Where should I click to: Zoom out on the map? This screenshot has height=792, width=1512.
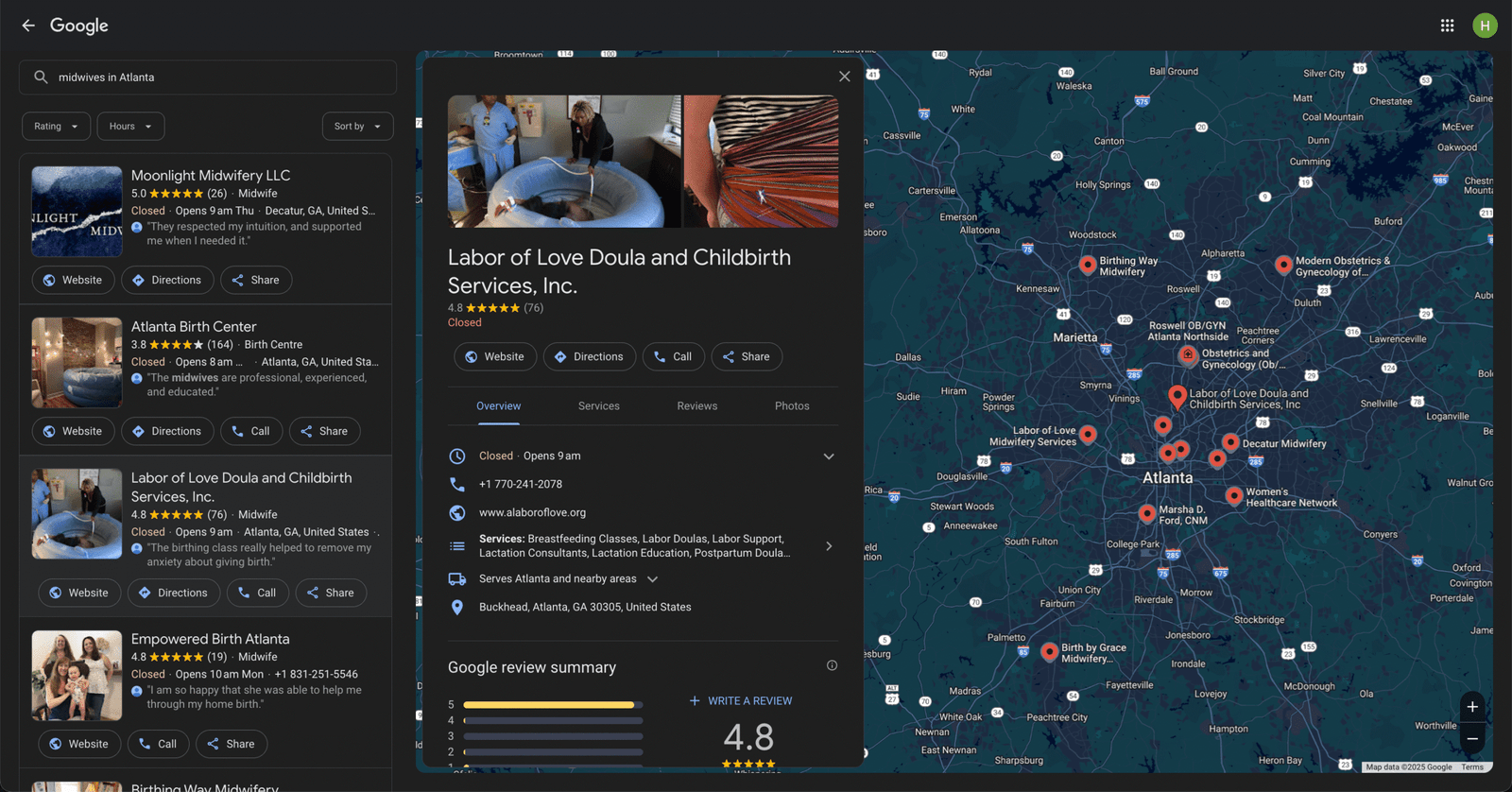1472,739
